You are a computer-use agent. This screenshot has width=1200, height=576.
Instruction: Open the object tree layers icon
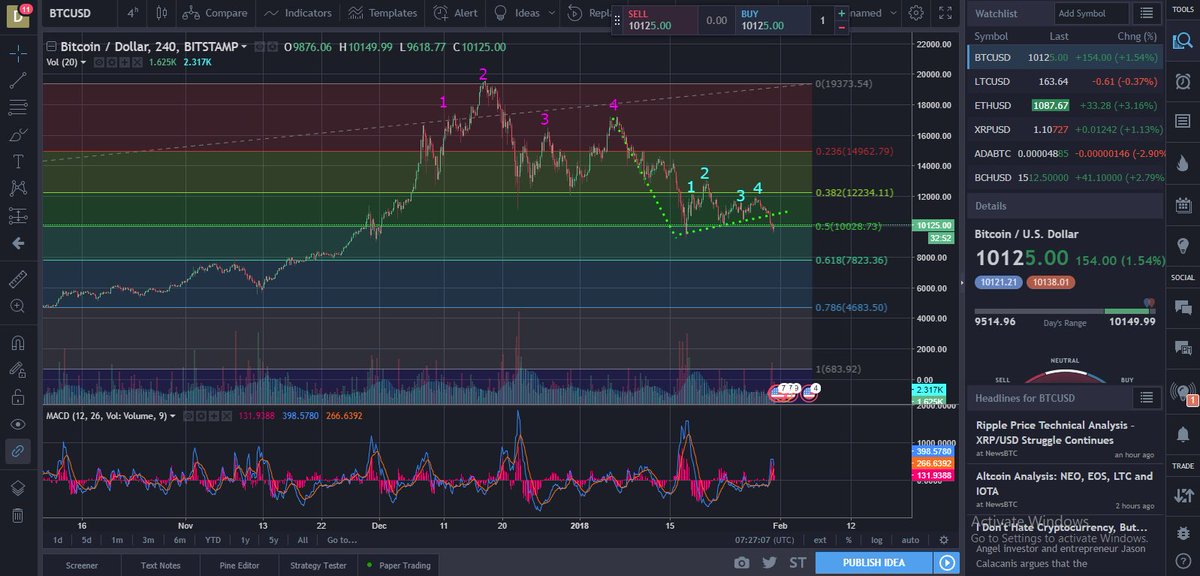17,488
